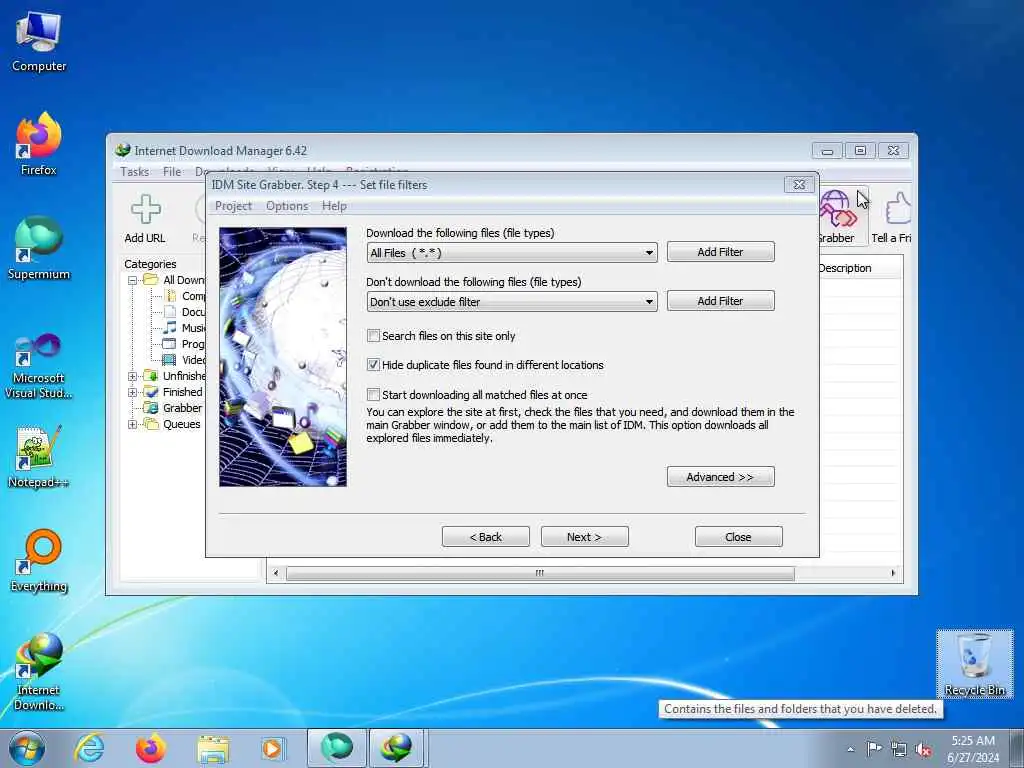Image resolution: width=1024 pixels, height=768 pixels.
Task: Select Microsoft Visual Studio desktop shortcut
Action: [39, 366]
